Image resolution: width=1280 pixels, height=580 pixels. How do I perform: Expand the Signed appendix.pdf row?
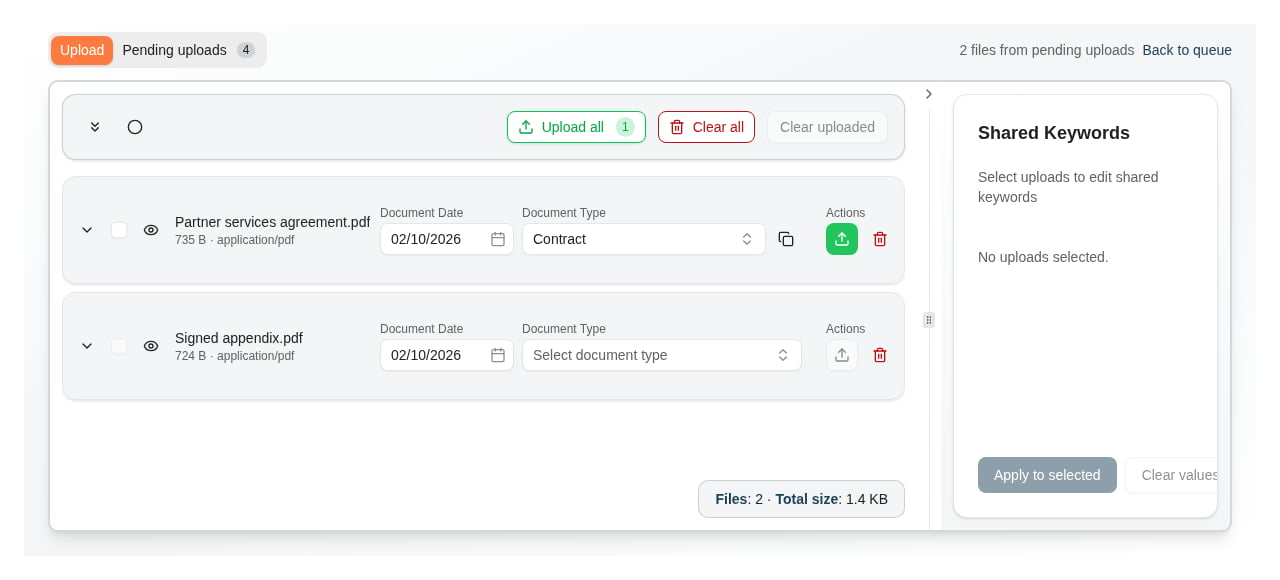pyautogui.click(x=87, y=346)
